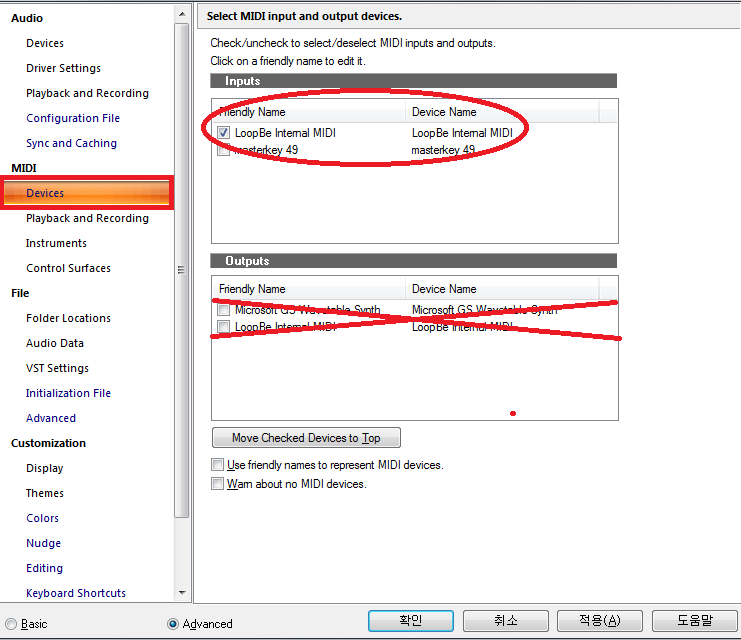Image resolution: width=741 pixels, height=640 pixels.
Task: Click Inputs Device Name column header
Action: coord(502,112)
